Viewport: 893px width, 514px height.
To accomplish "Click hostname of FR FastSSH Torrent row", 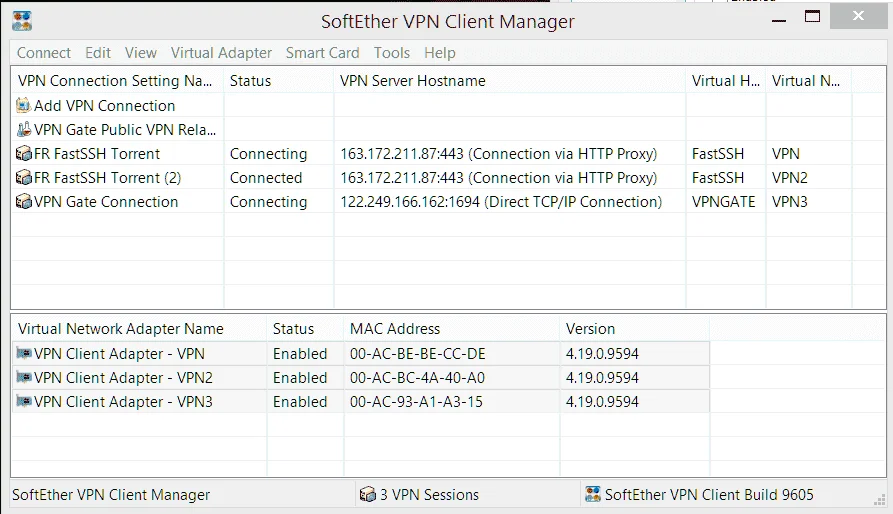I will coord(498,154).
